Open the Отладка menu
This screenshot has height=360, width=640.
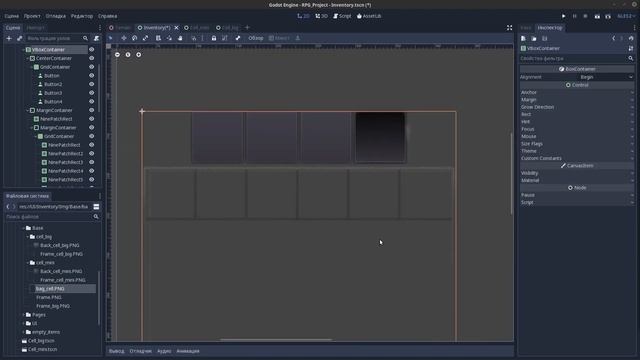[x=56, y=16]
